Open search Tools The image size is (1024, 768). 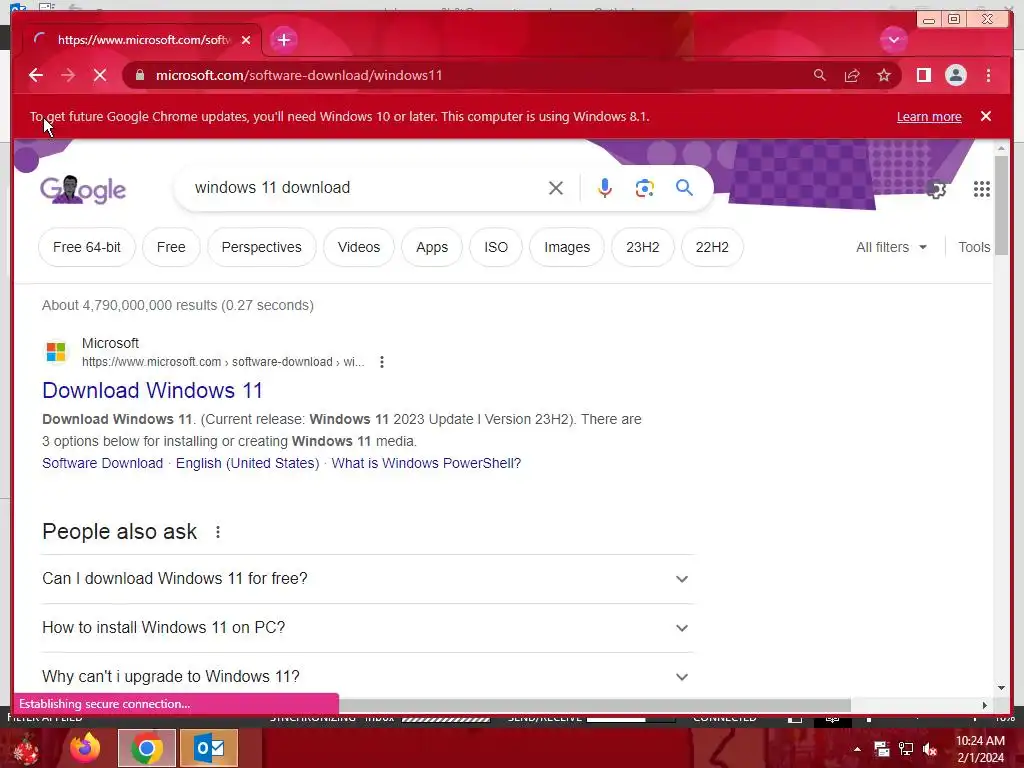(974, 248)
